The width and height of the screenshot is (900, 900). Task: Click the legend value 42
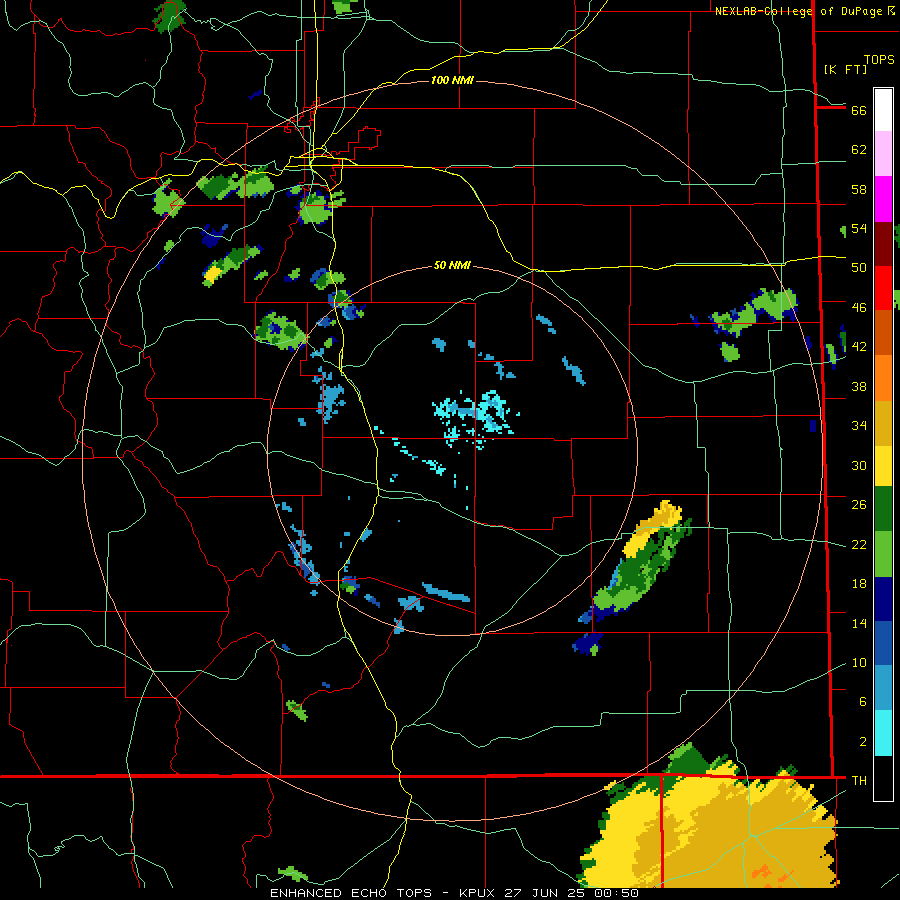tap(859, 347)
